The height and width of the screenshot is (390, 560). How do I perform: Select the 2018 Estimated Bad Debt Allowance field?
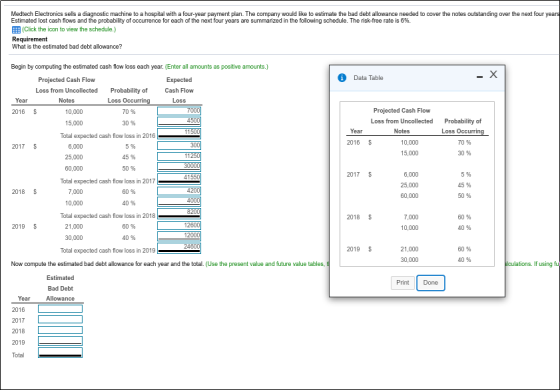(60, 330)
